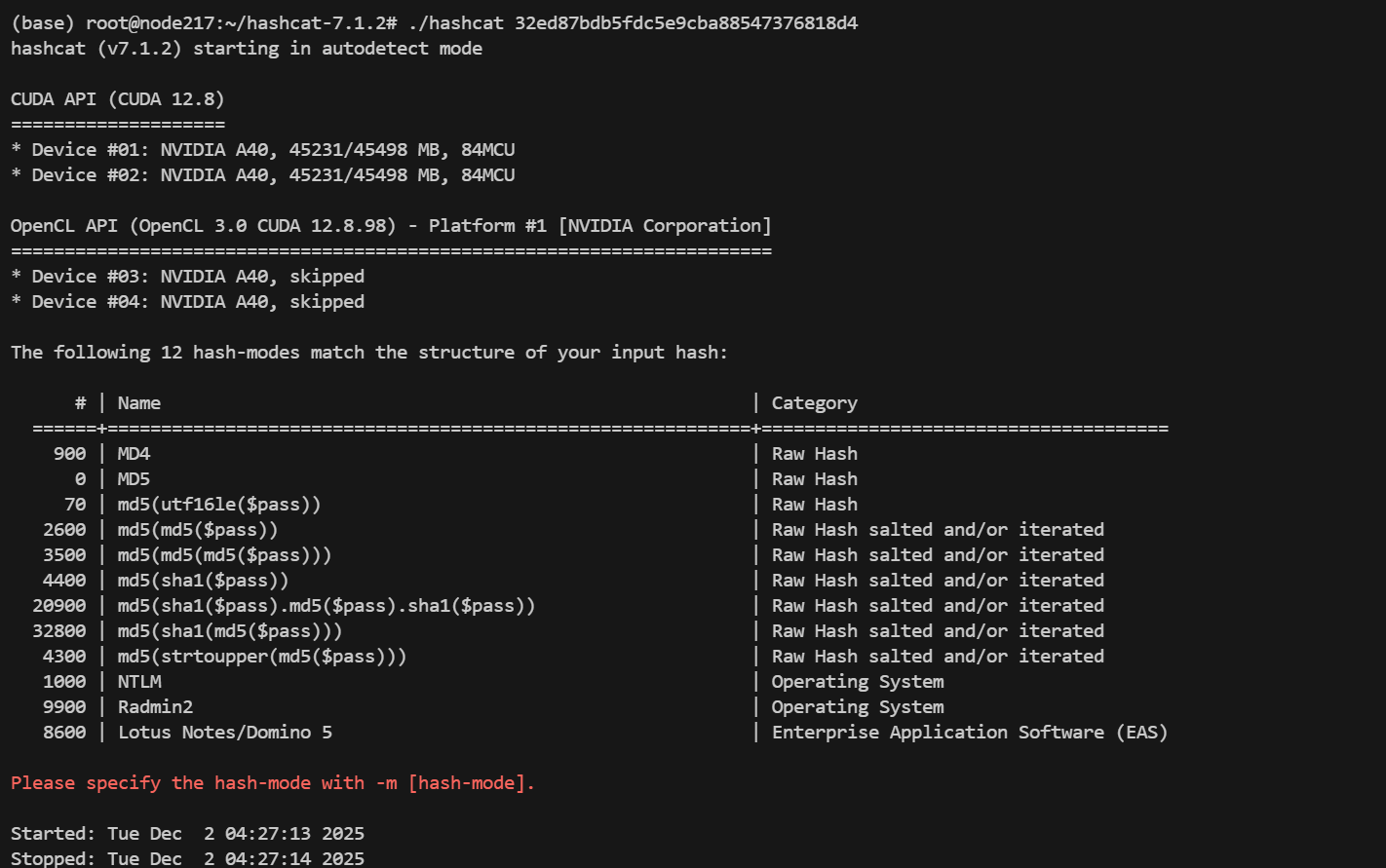Click the red hash-mode warning message

click(x=273, y=783)
